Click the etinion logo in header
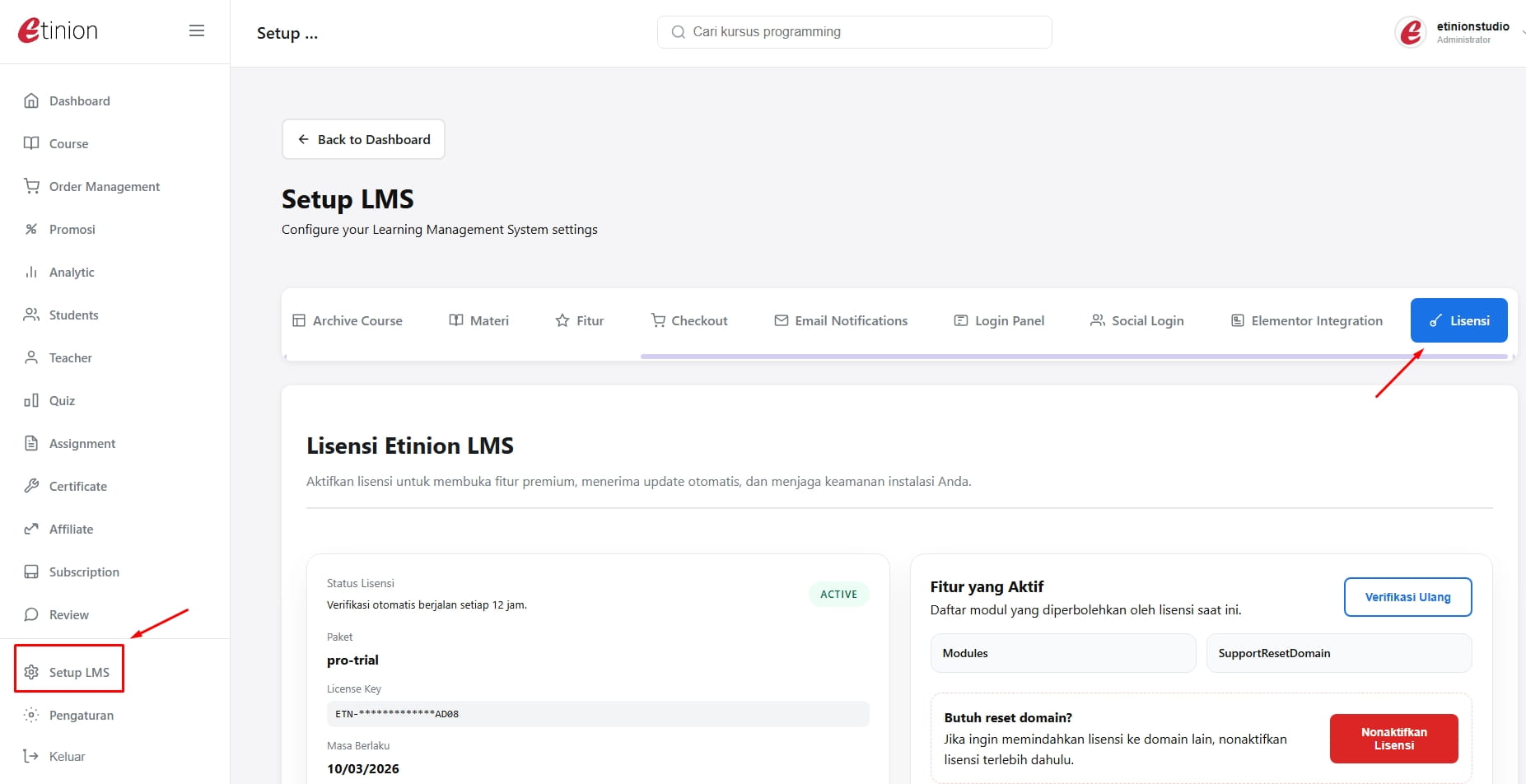The width and height of the screenshot is (1526, 784). point(58,31)
